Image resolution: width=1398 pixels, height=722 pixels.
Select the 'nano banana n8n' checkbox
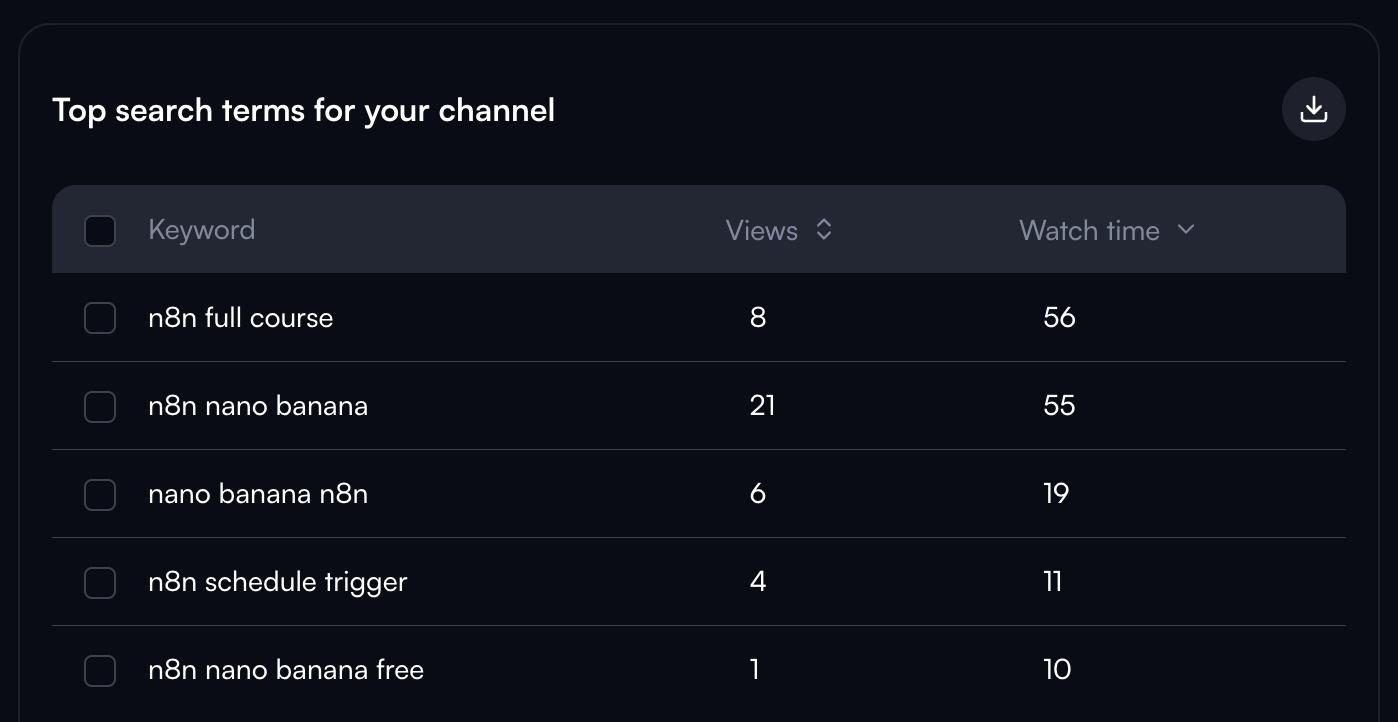100,494
